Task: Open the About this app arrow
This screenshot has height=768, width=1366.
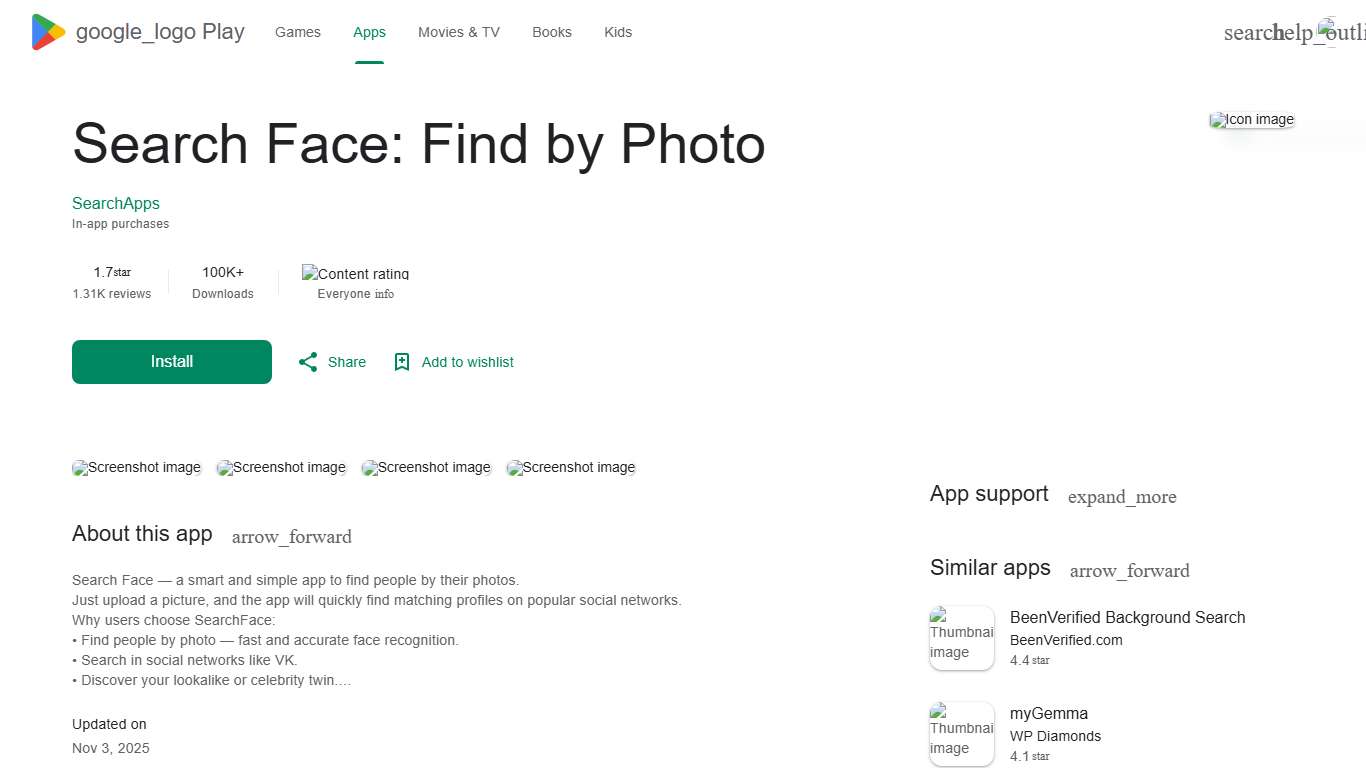Action: [x=291, y=537]
